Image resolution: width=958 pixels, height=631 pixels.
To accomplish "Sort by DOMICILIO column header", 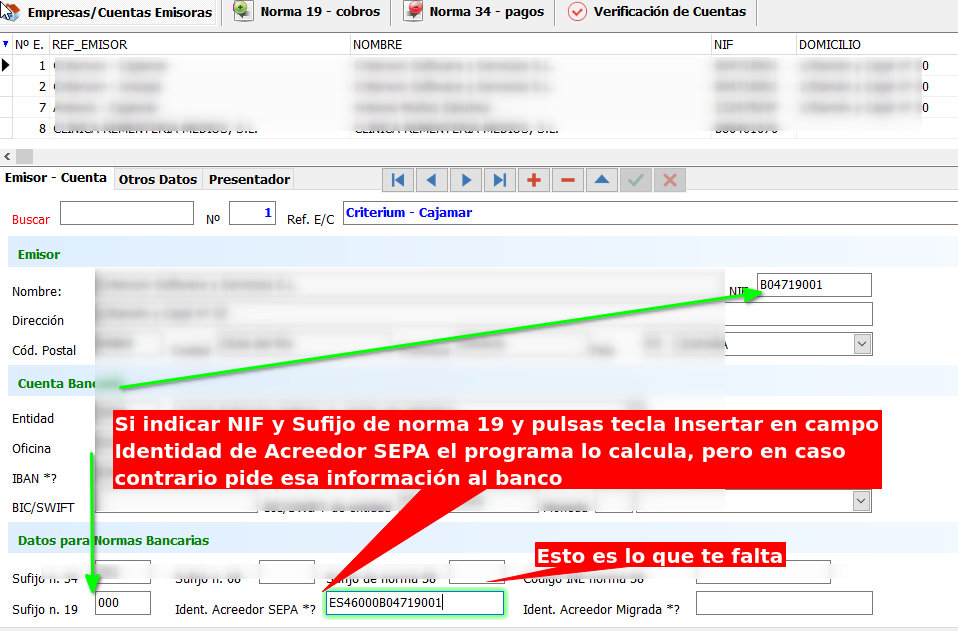I will click(877, 45).
